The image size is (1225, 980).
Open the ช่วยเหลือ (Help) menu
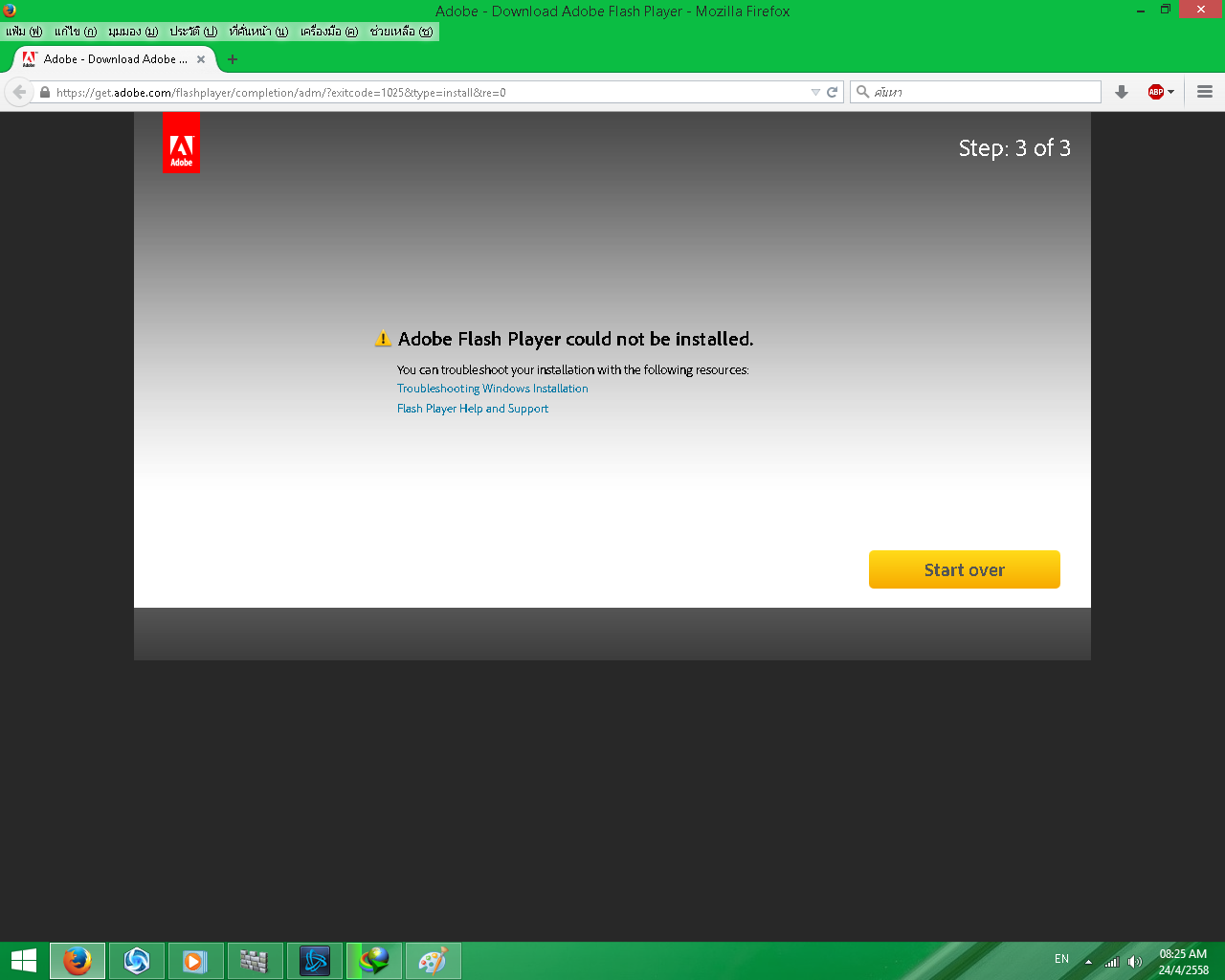(x=402, y=32)
